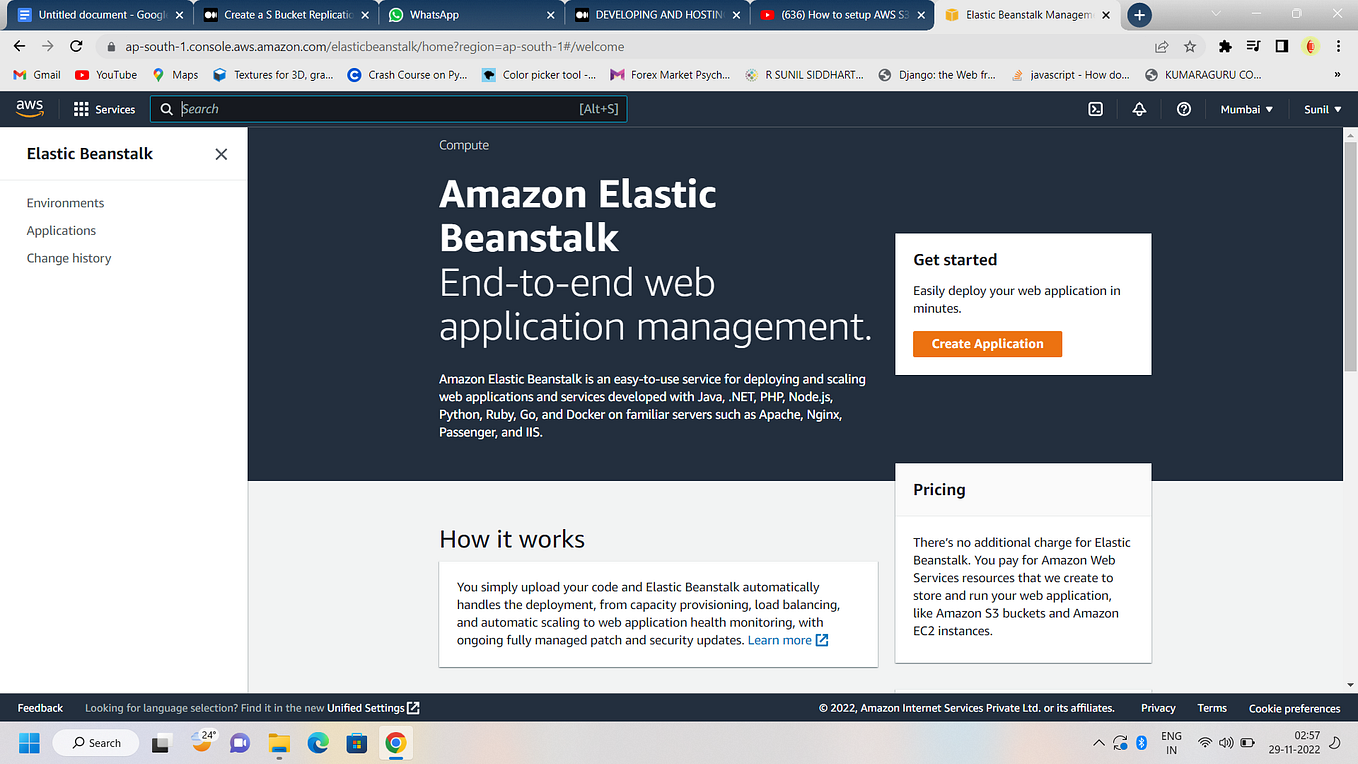Click the Bluetooth icon in the system tray
This screenshot has width=1358, height=764.
click(1142, 742)
